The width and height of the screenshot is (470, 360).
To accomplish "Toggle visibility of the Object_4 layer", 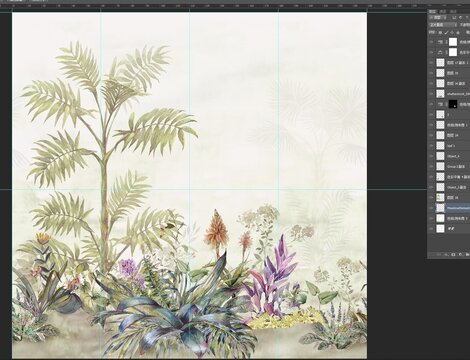I will (x=432, y=156).
